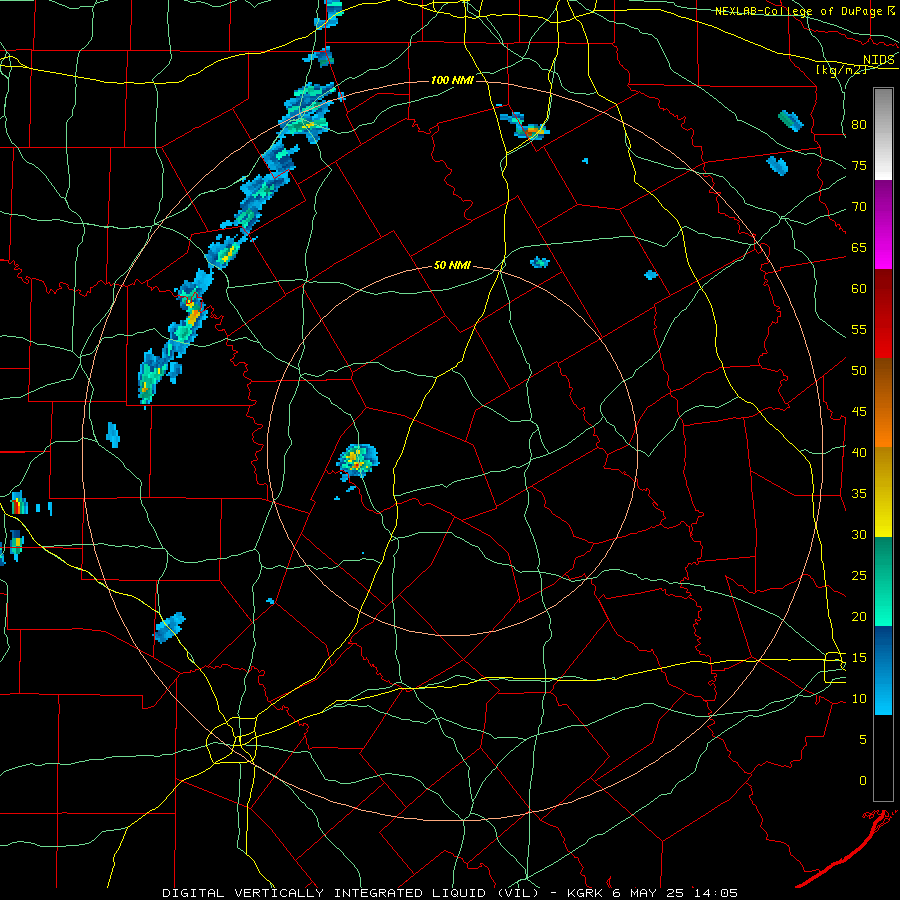Select the 70 value on the scale

pyautogui.click(x=859, y=207)
